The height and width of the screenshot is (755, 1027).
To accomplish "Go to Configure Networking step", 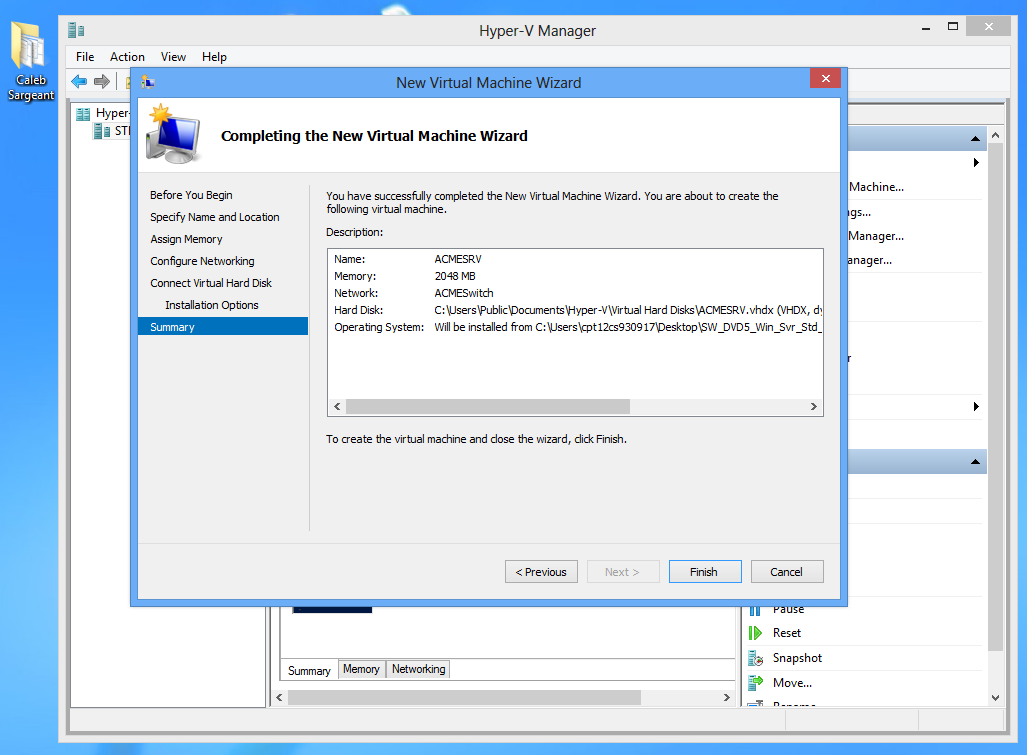I will [202, 261].
